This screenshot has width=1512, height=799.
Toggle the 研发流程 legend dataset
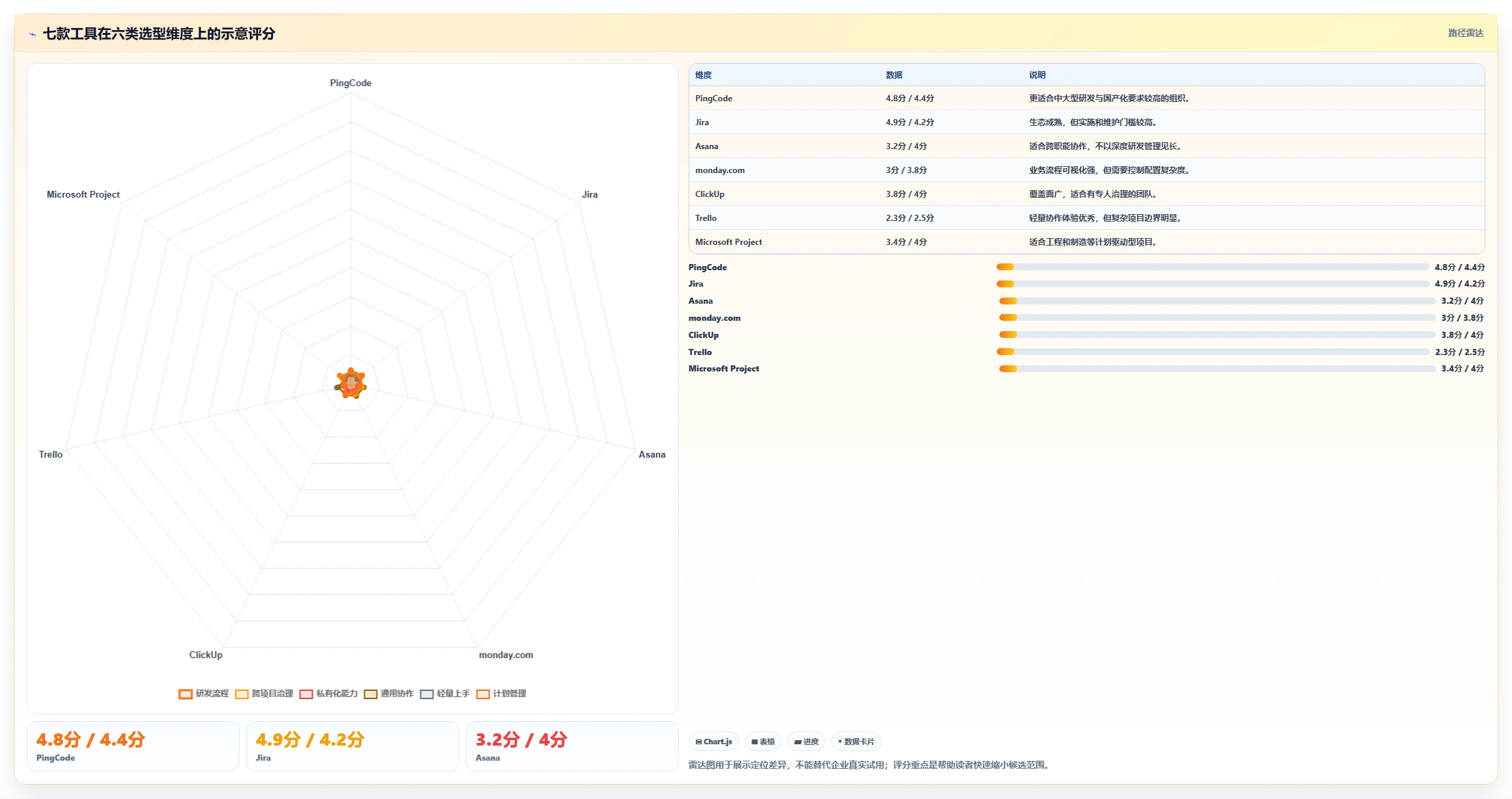[203, 694]
